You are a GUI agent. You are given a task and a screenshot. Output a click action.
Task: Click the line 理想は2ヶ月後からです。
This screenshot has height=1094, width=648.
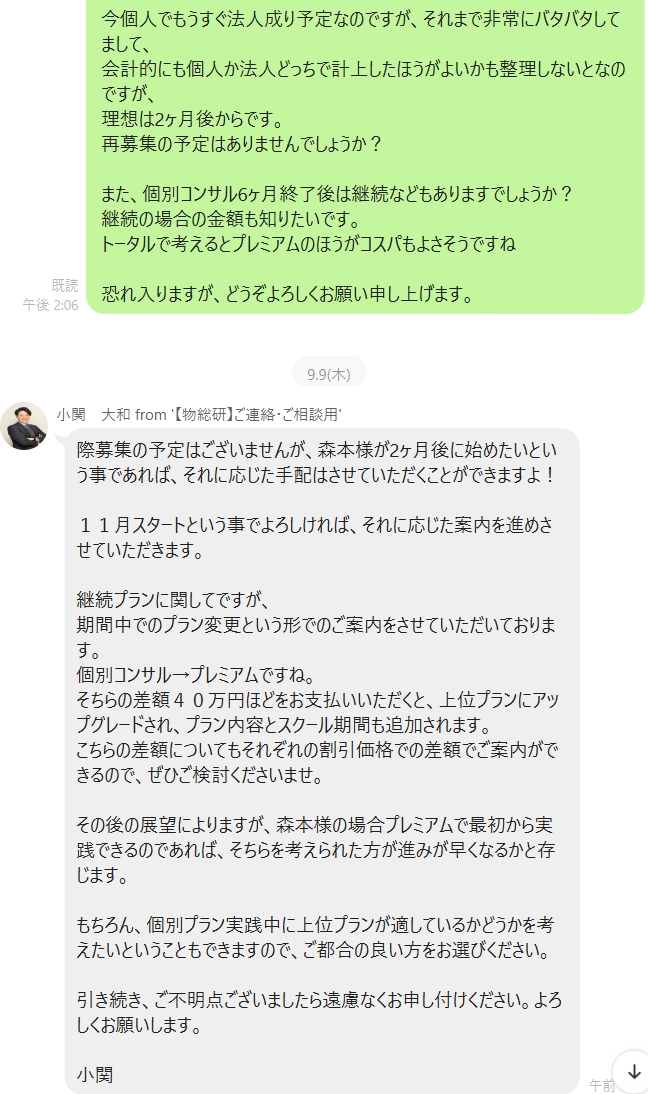pos(193,119)
